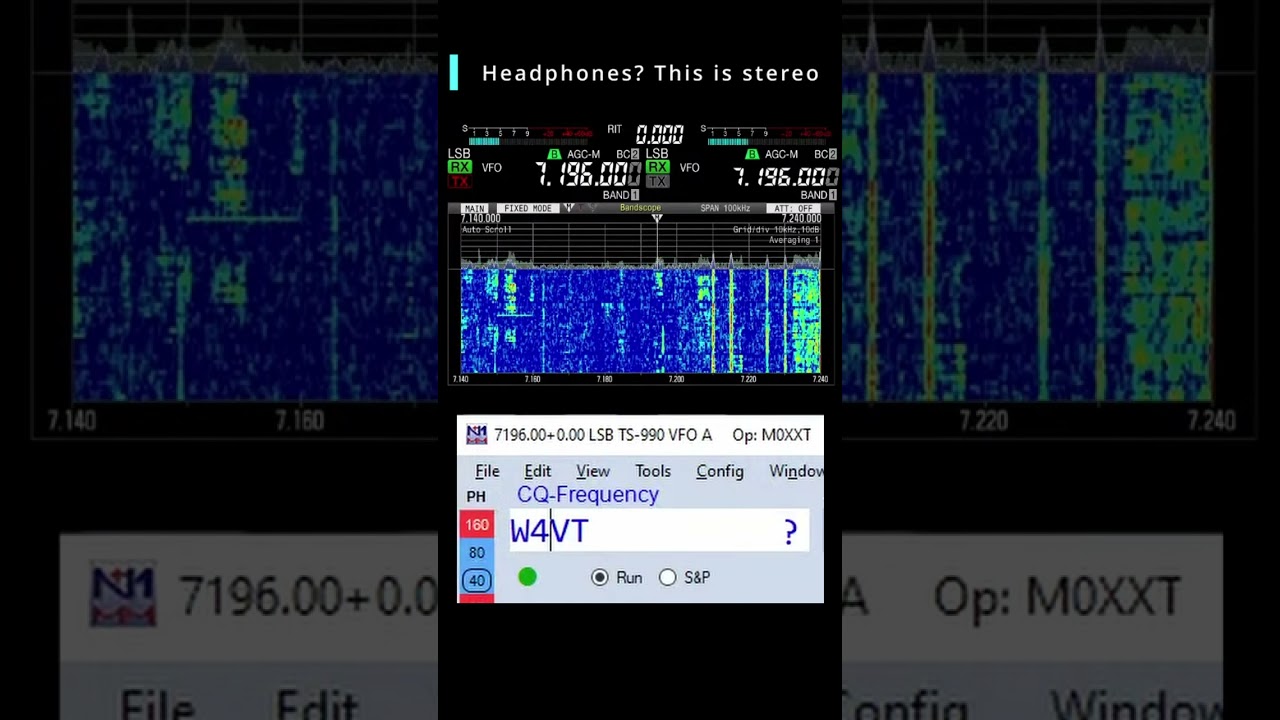Click the callsign entry field containing W4VT
Screen dimensions: 1280x720
pyautogui.click(x=659, y=531)
